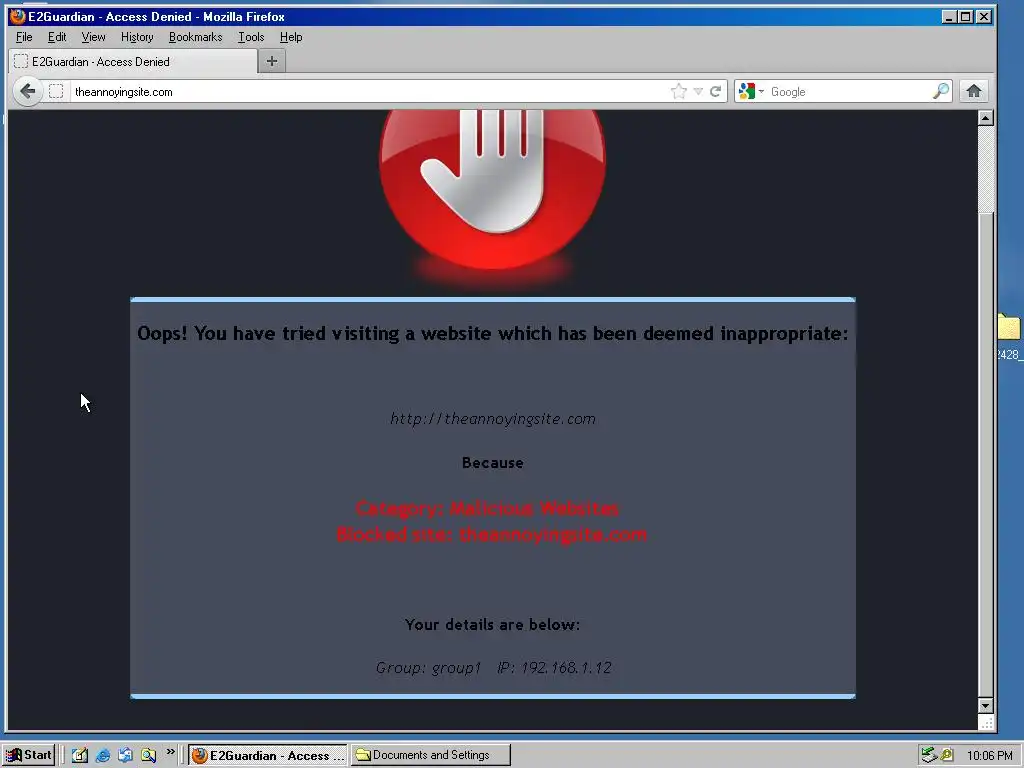Close the Firefox window

click(984, 16)
